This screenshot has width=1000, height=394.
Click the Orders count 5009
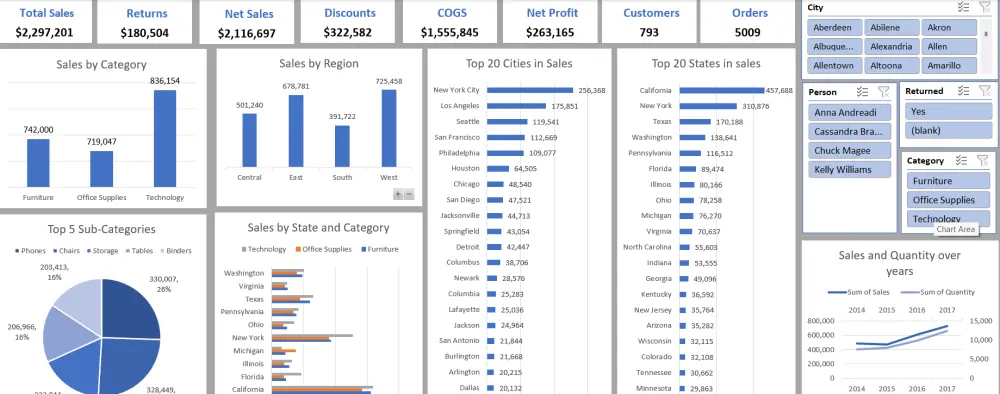(x=747, y=33)
